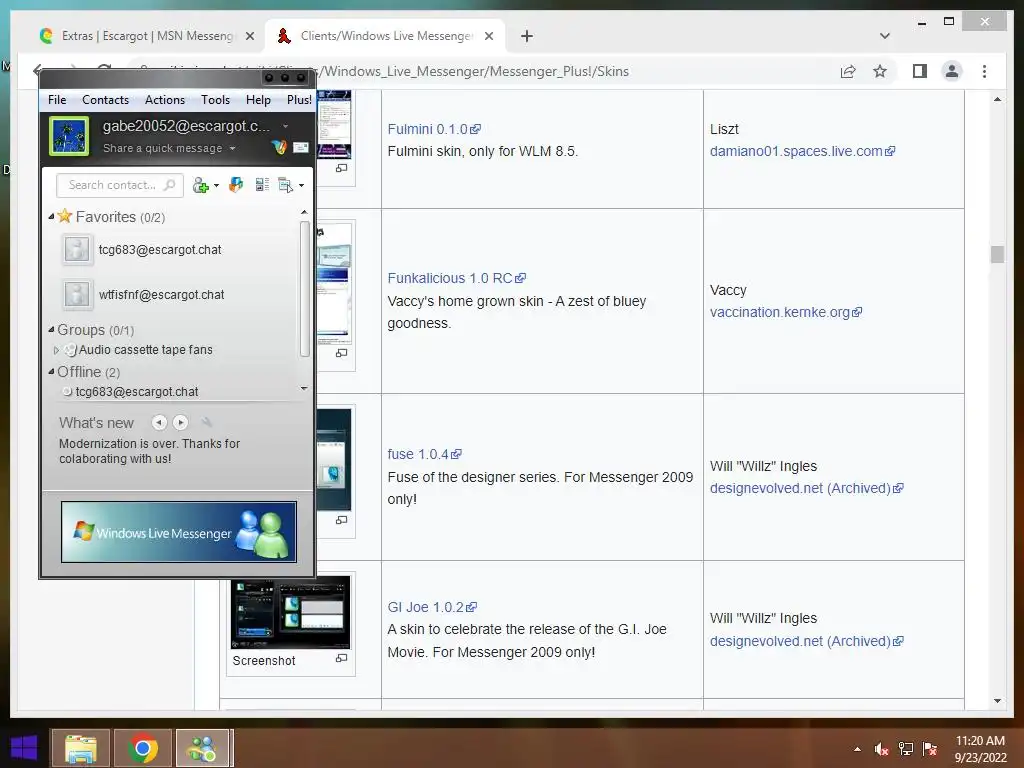This screenshot has height=768, width=1024.
Task: Click the contact list scroll down arrow
Action: (x=304, y=389)
